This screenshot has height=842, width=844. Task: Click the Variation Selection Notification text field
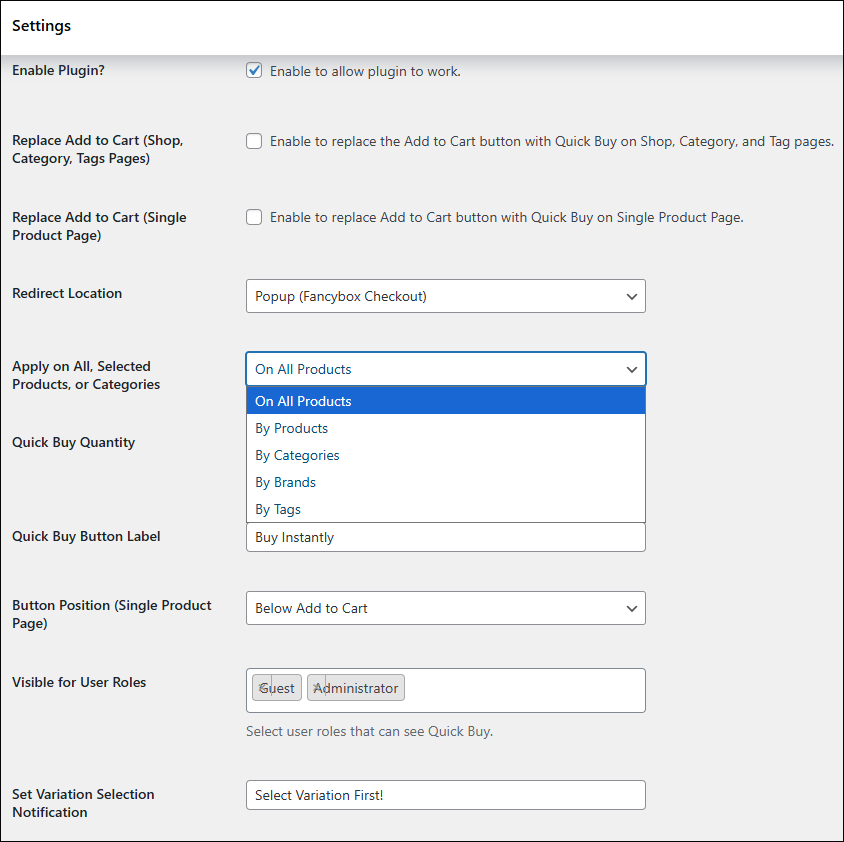click(x=445, y=795)
